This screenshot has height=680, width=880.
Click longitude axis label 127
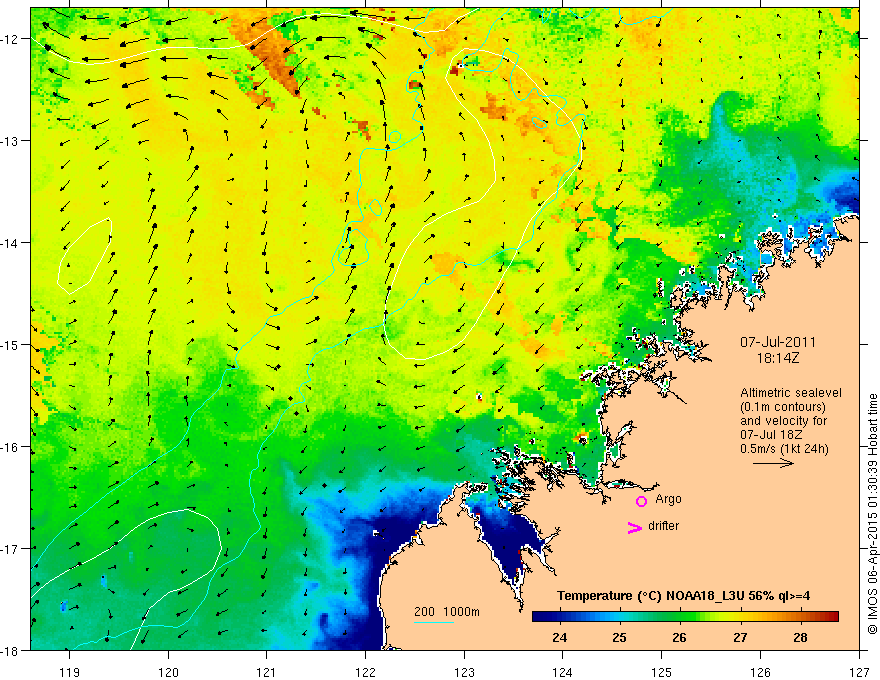click(859, 672)
